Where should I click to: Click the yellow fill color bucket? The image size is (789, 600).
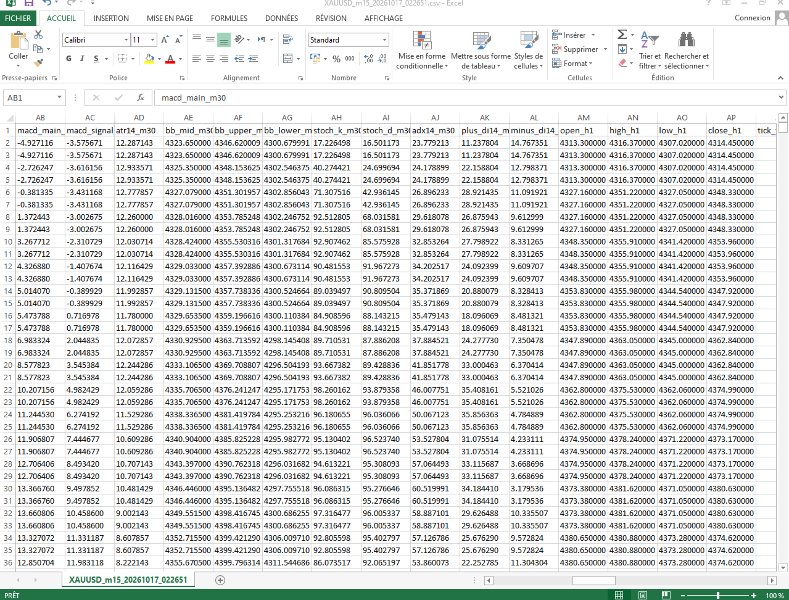149,59
